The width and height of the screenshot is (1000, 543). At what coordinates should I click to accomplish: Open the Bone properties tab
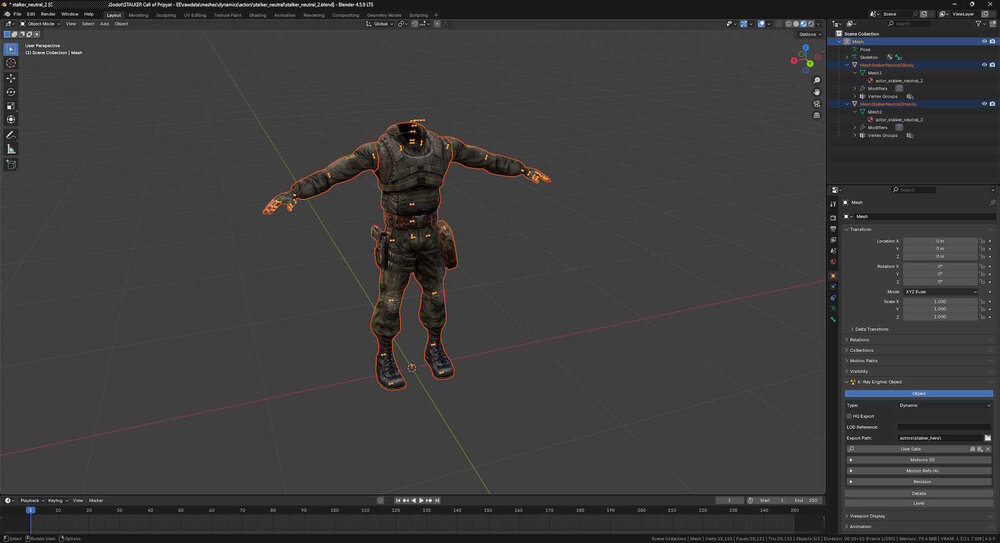click(833, 319)
